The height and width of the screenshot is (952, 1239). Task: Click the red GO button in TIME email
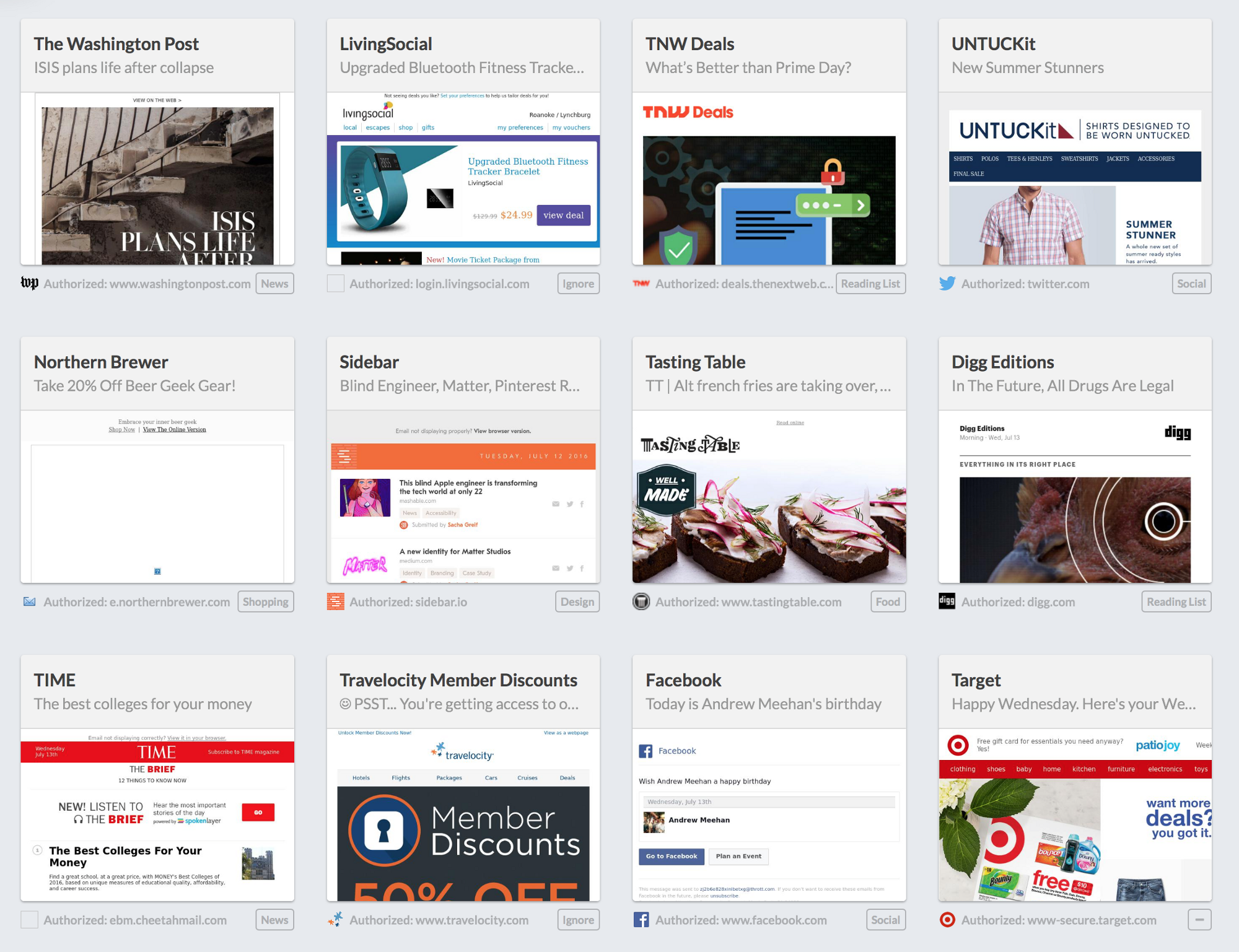click(x=258, y=812)
